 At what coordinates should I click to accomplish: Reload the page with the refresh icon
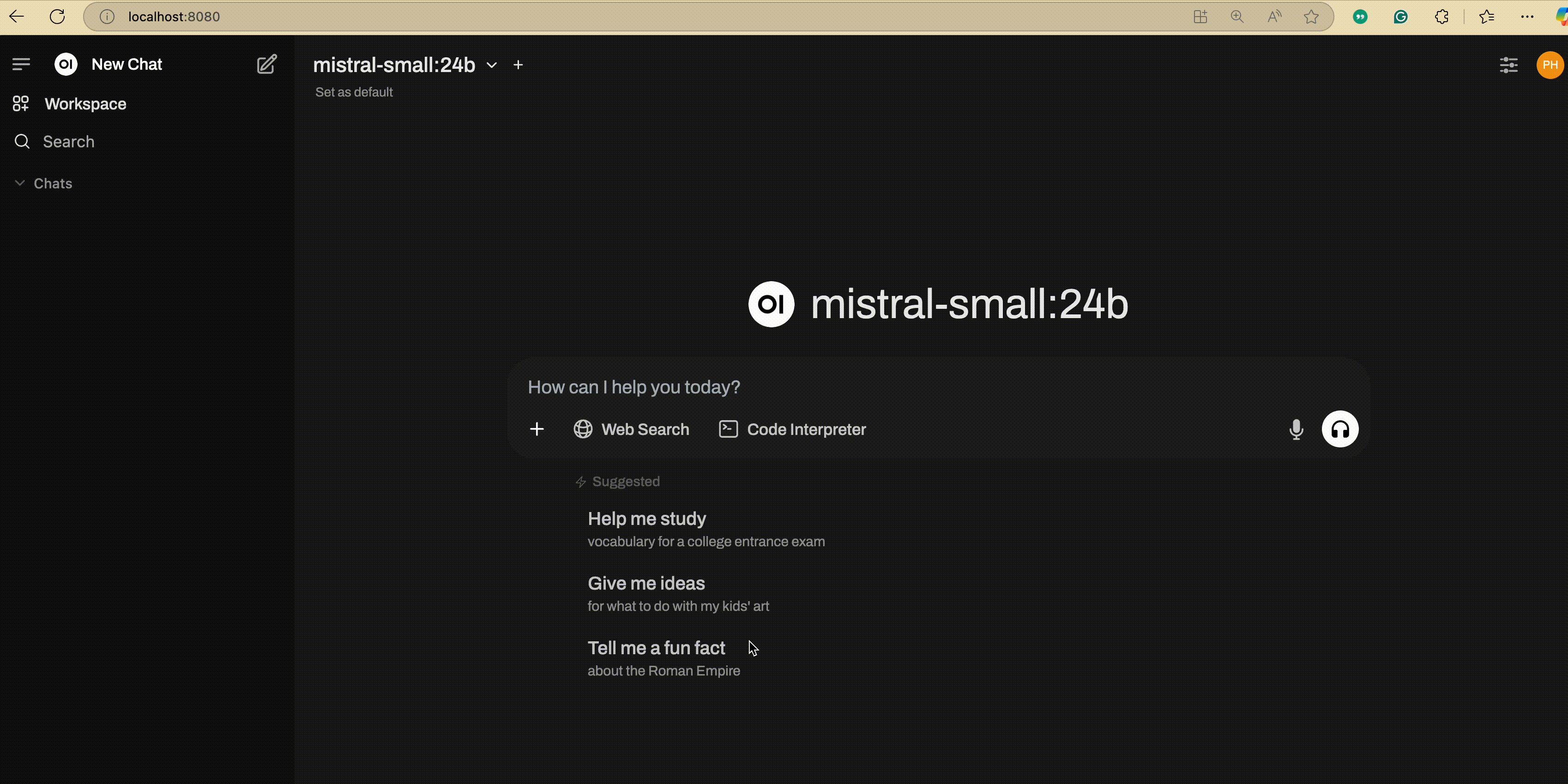pyautogui.click(x=57, y=17)
